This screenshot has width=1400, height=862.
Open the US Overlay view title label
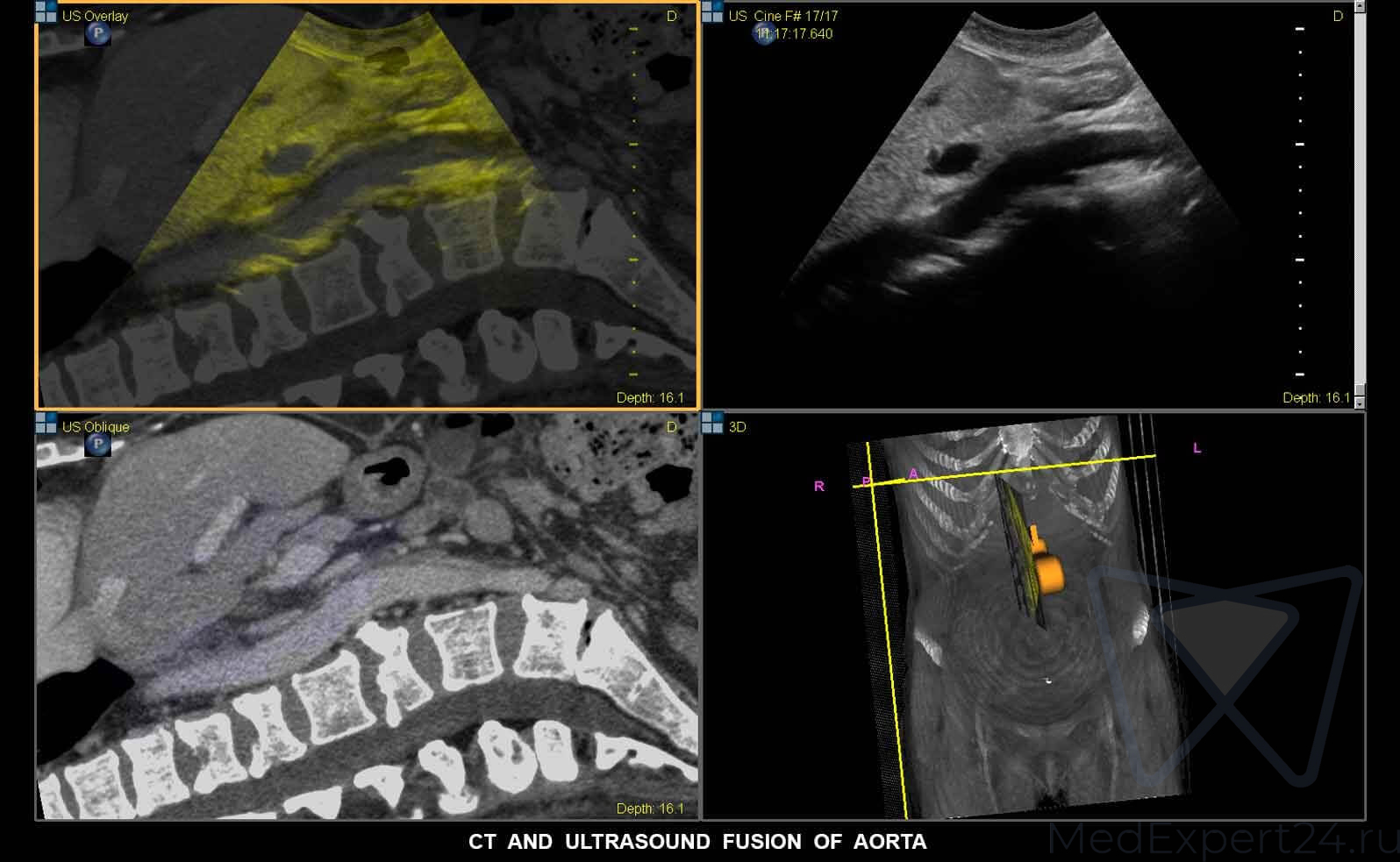95,17
